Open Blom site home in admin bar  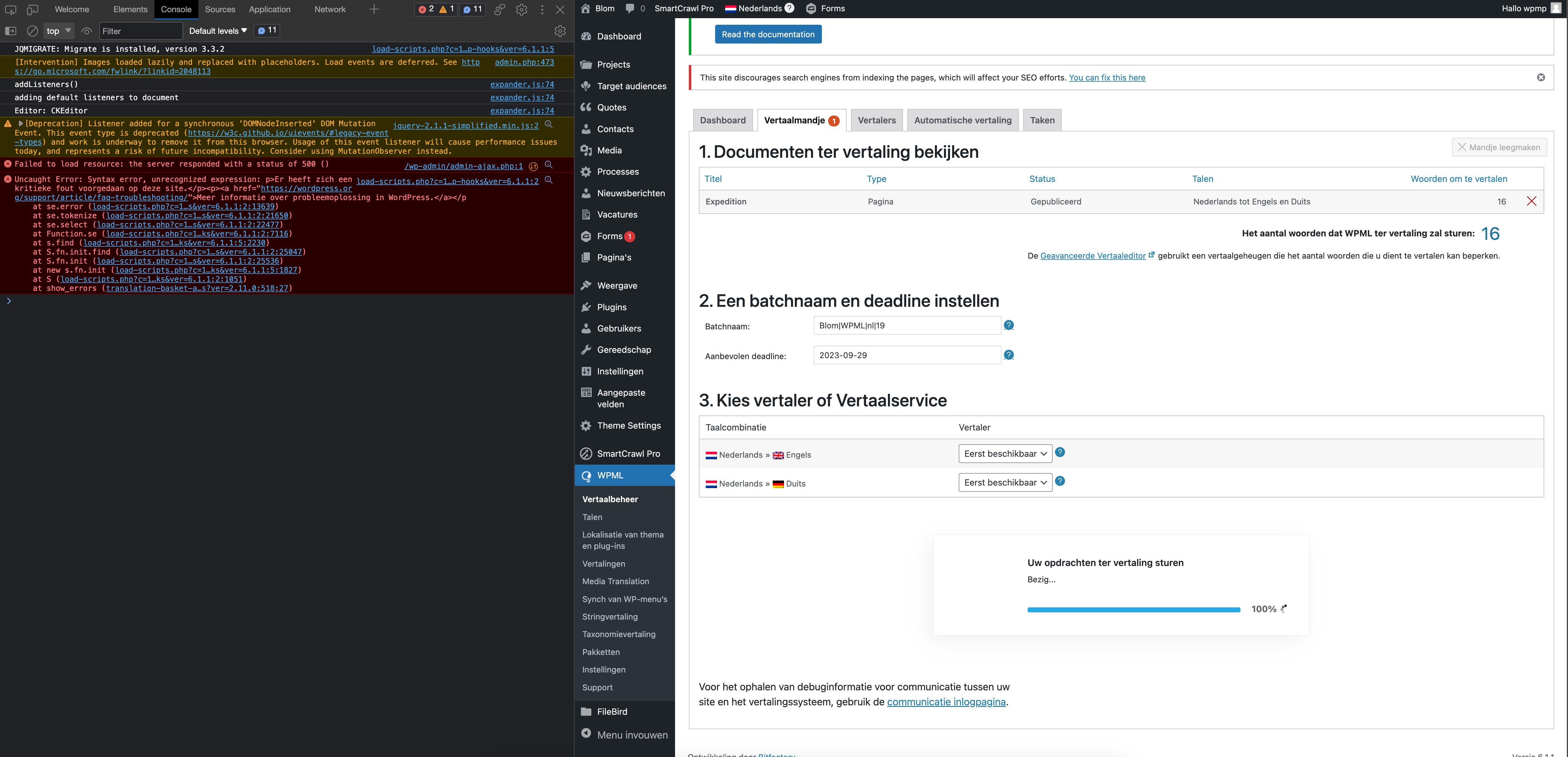point(597,8)
